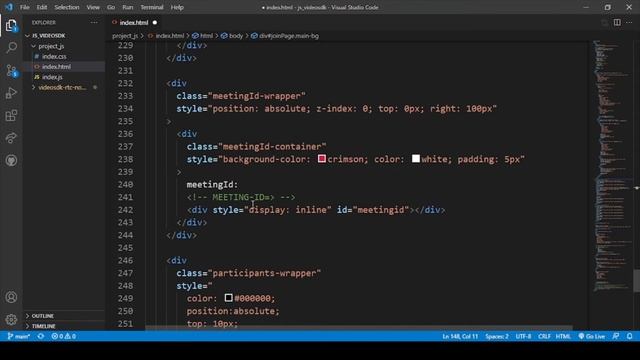Screen dimensions: 640x360
Task: Click the vertical editor scrollbar thumb
Action: point(636,281)
